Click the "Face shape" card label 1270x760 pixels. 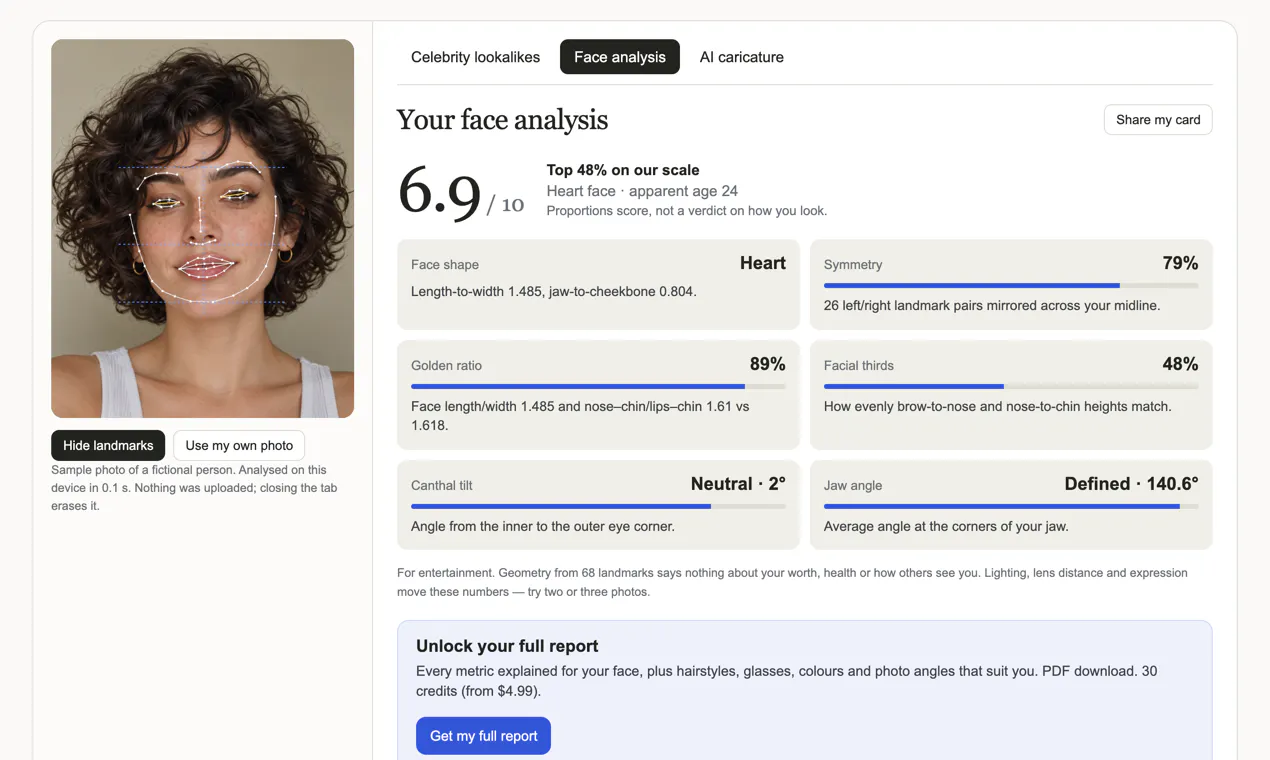click(x=445, y=265)
